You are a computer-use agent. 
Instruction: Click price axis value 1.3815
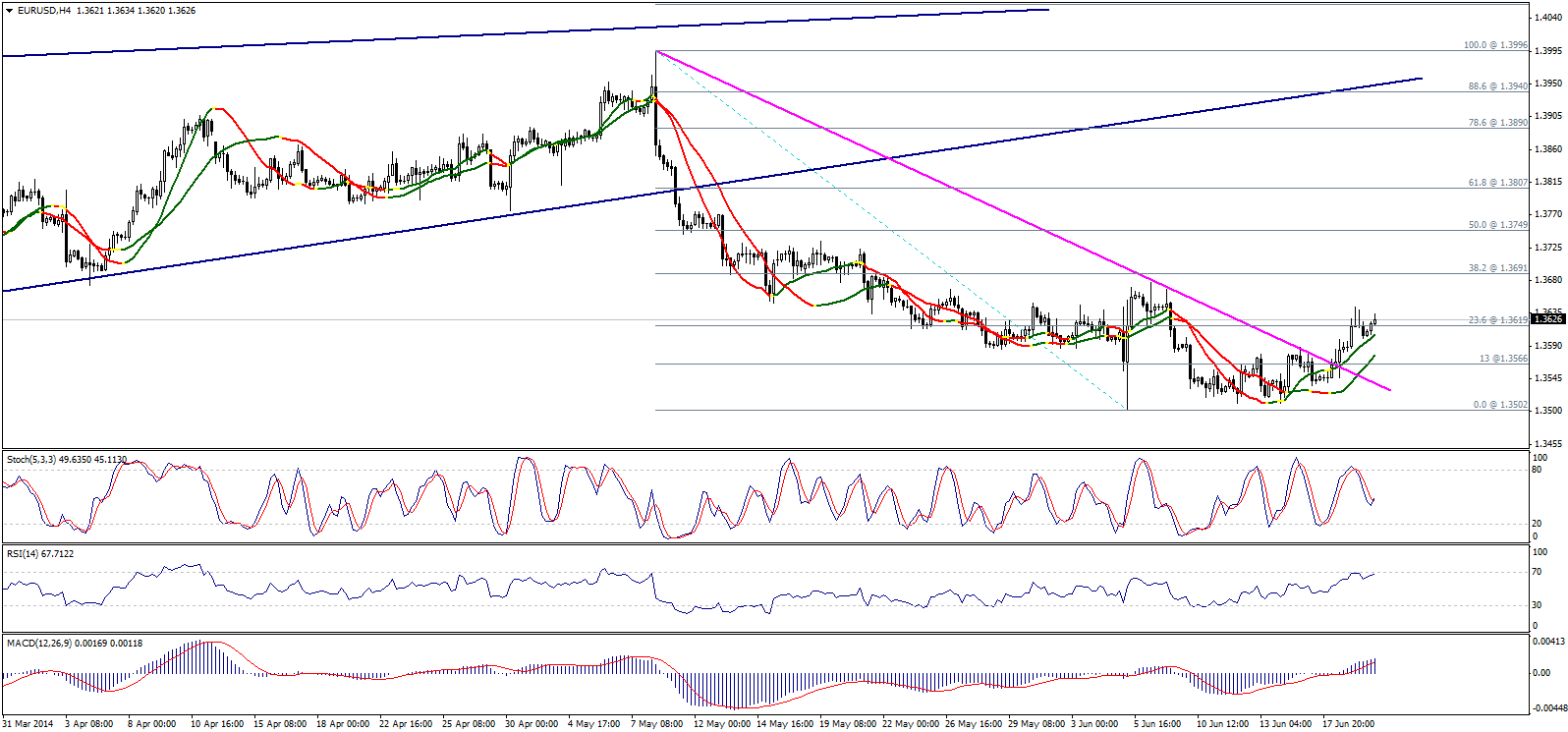click(1549, 182)
